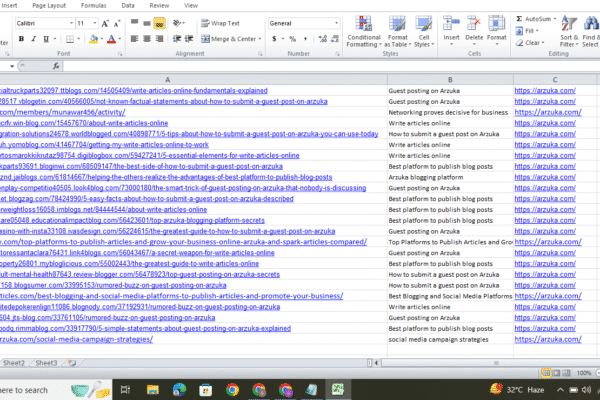The width and height of the screenshot is (600, 400).
Task: Open link ending social-media-campaign-strategies/
Action: pos(76,339)
